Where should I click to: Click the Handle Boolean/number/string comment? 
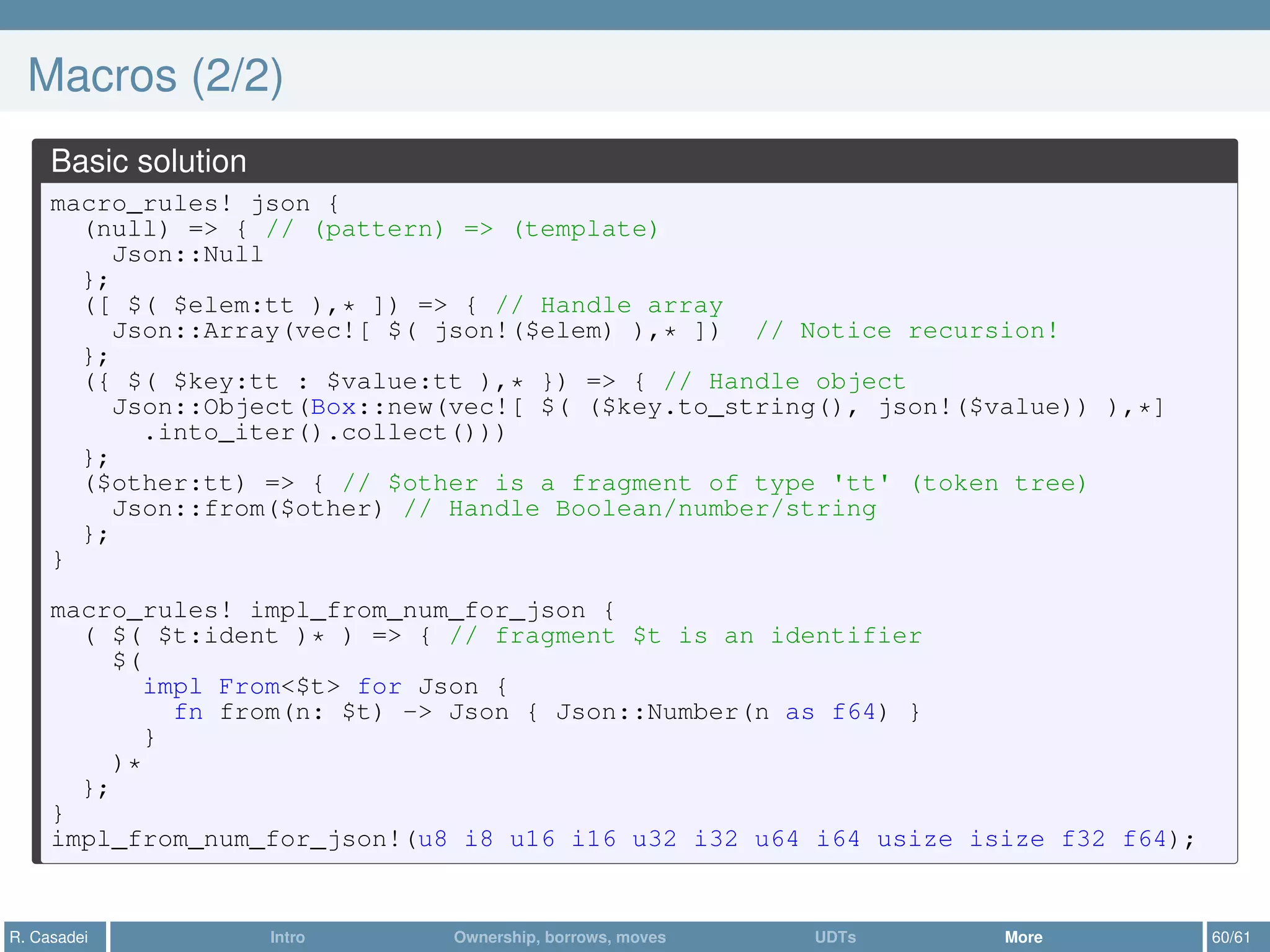click(640, 508)
